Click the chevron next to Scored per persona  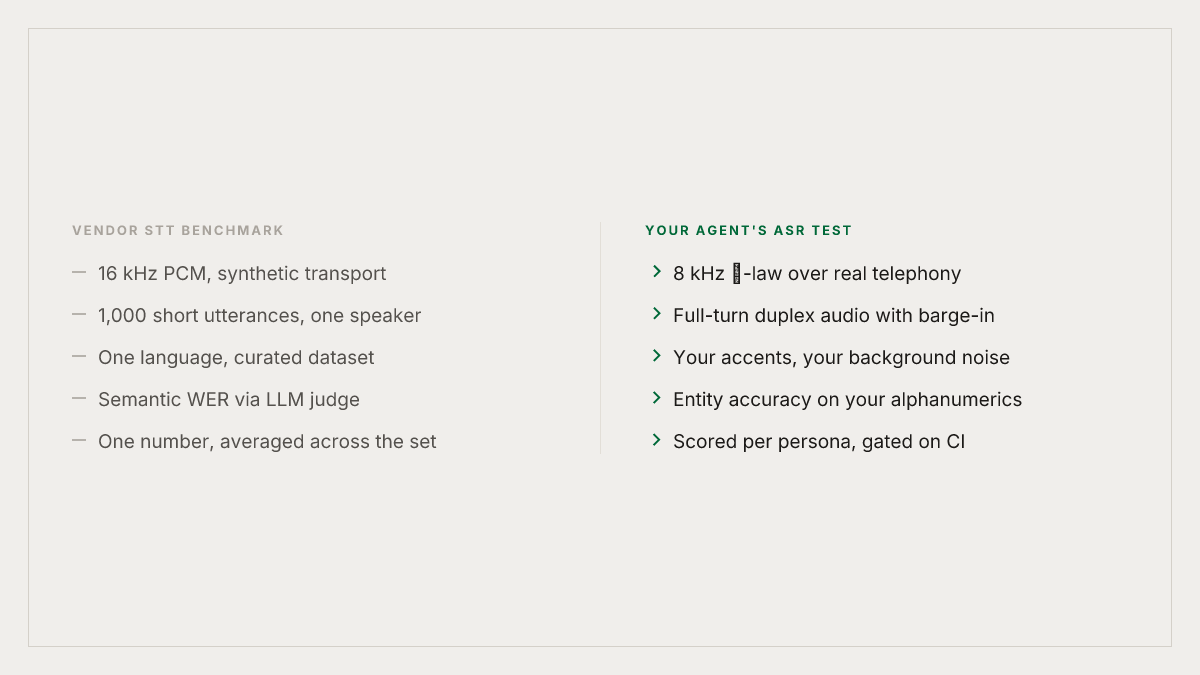point(657,440)
